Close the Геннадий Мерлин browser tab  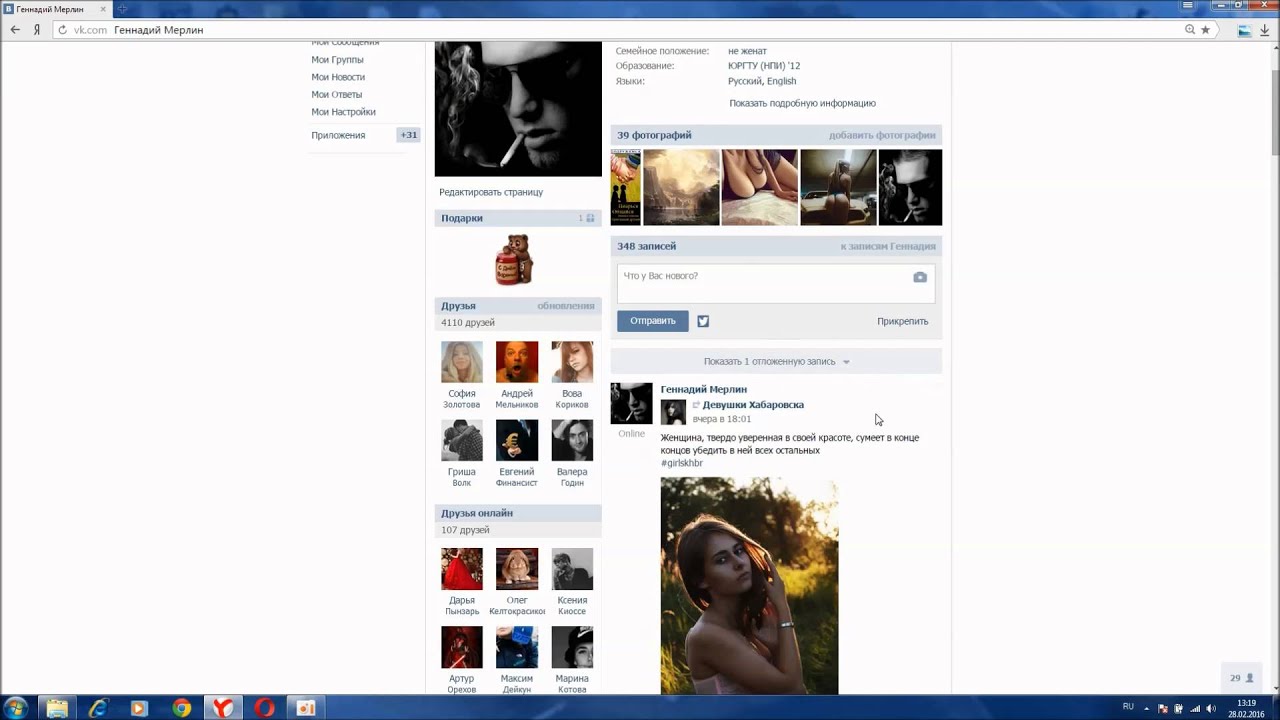point(103,9)
